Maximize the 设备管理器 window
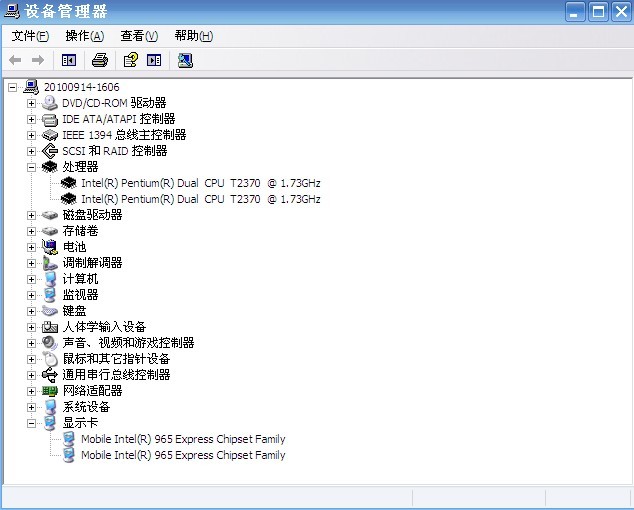This screenshot has width=634, height=510. click(x=598, y=11)
